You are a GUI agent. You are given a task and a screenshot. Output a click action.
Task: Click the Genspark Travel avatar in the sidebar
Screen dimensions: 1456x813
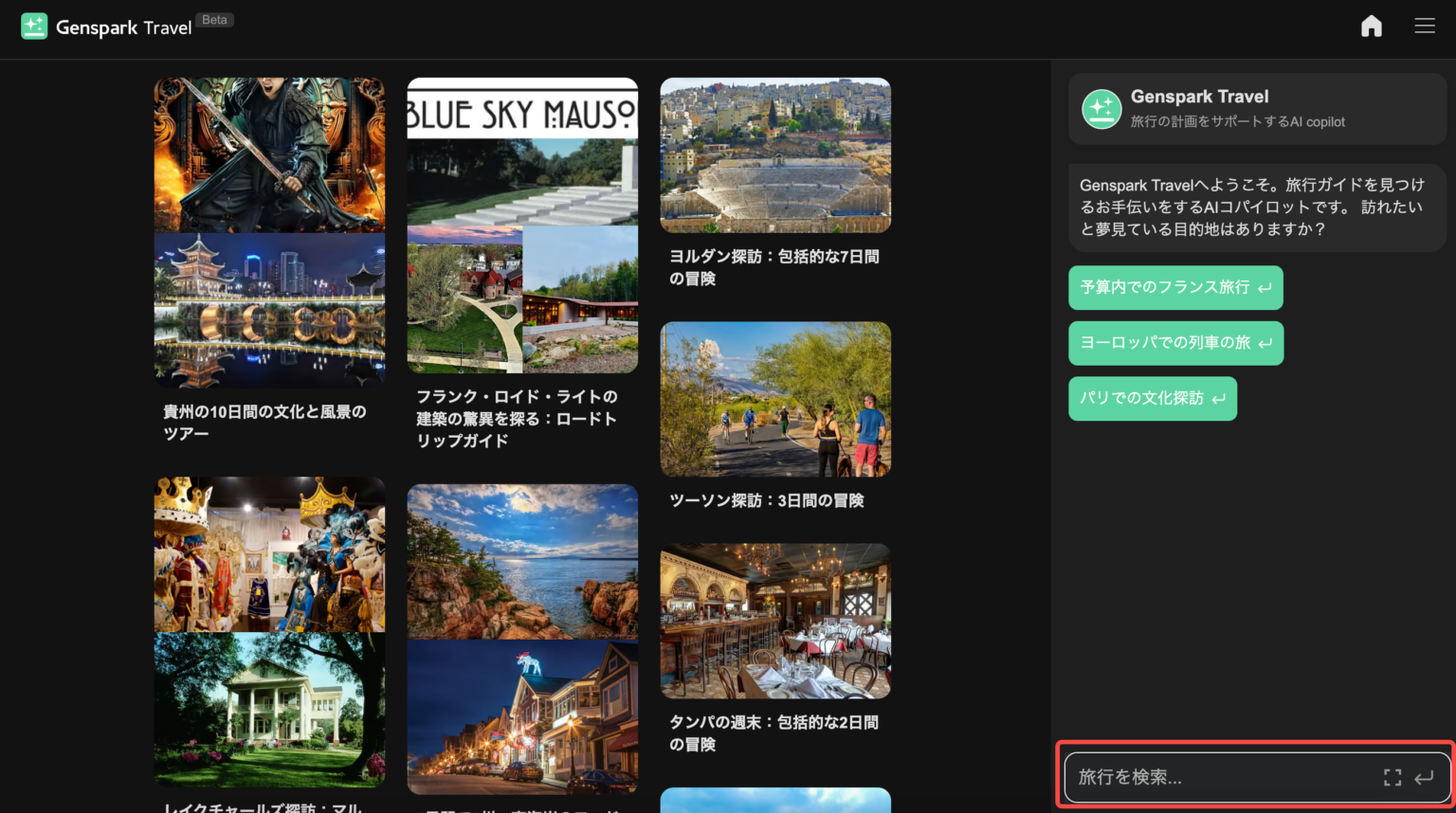[x=1101, y=109]
